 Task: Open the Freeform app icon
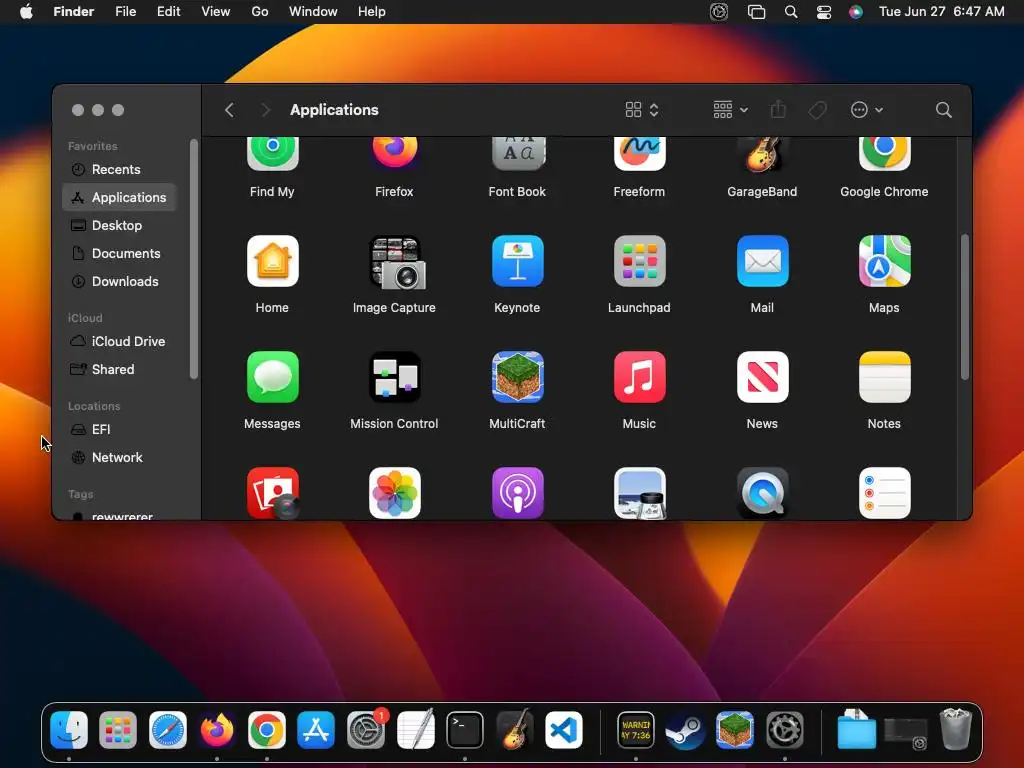click(x=639, y=154)
